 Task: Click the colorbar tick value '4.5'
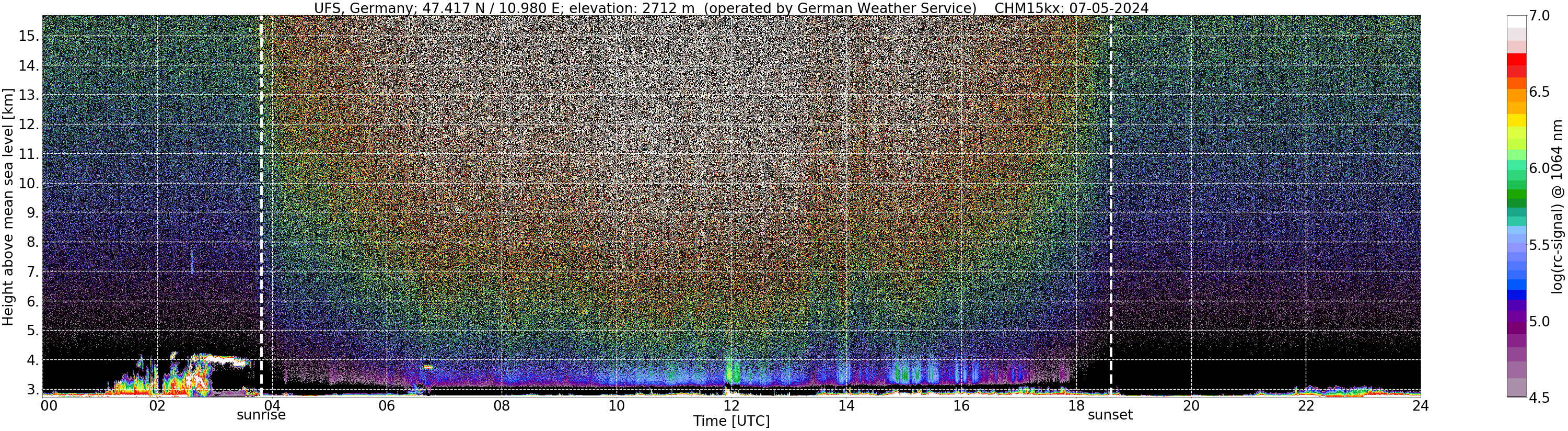coord(1539,398)
